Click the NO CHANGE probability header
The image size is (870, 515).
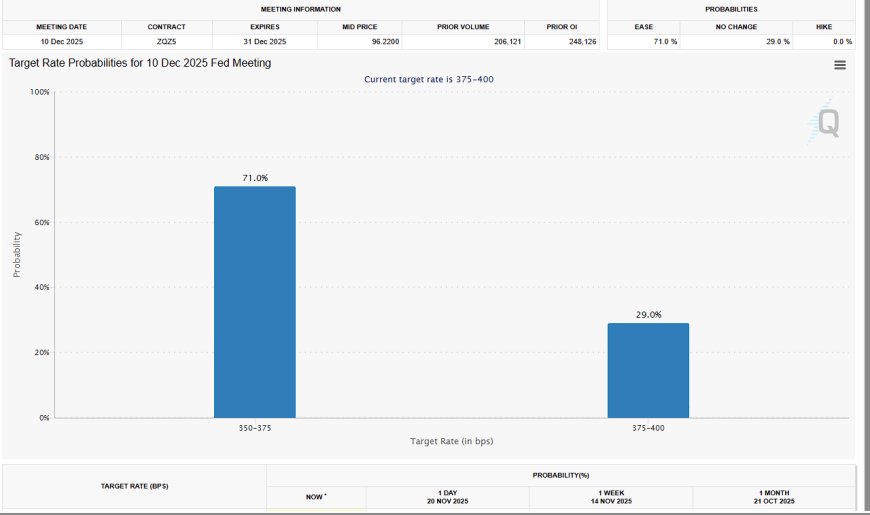coord(736,27)
